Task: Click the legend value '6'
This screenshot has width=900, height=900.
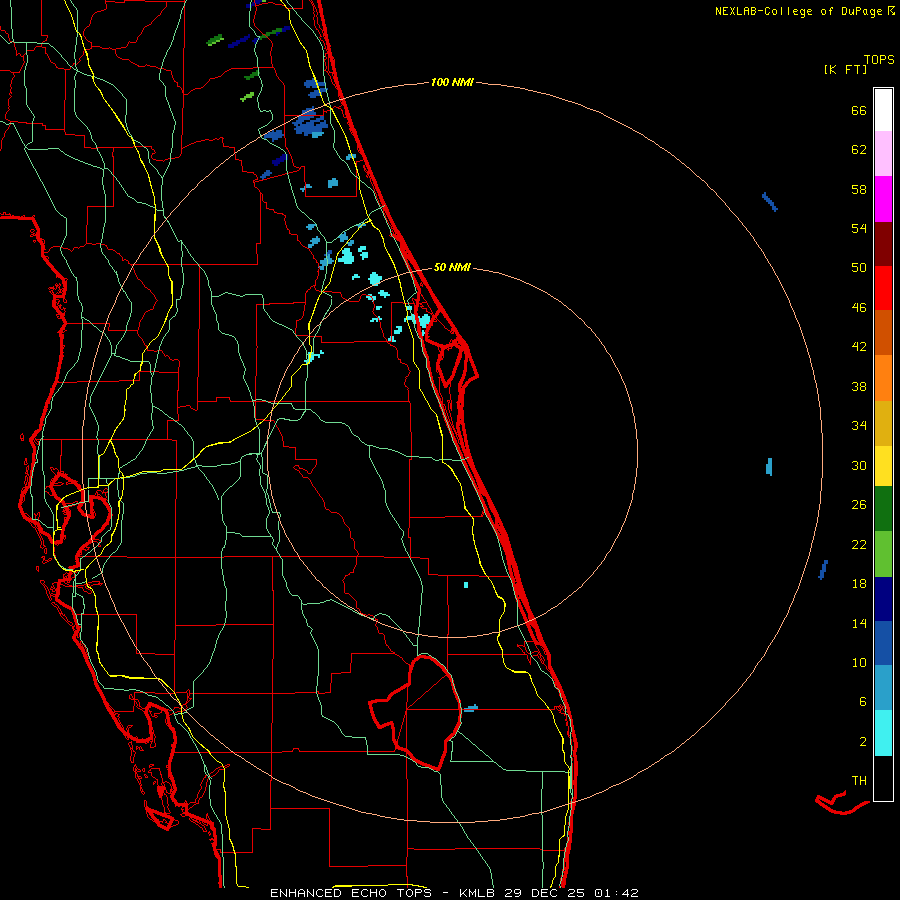Action: [x=862, y=702]
